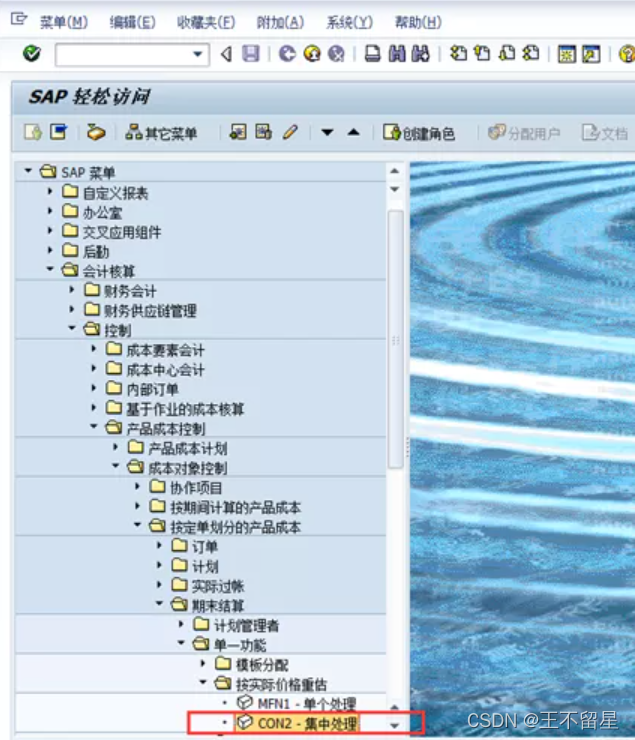Select the 按期间计算的产品成本 tree node
The width and height of the screenshot is (635, 740).
tap(235, 508)
